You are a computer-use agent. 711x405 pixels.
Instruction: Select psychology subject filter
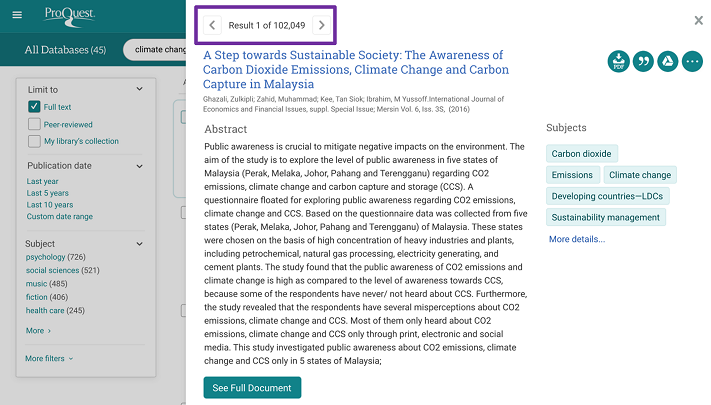pos(45,257)
